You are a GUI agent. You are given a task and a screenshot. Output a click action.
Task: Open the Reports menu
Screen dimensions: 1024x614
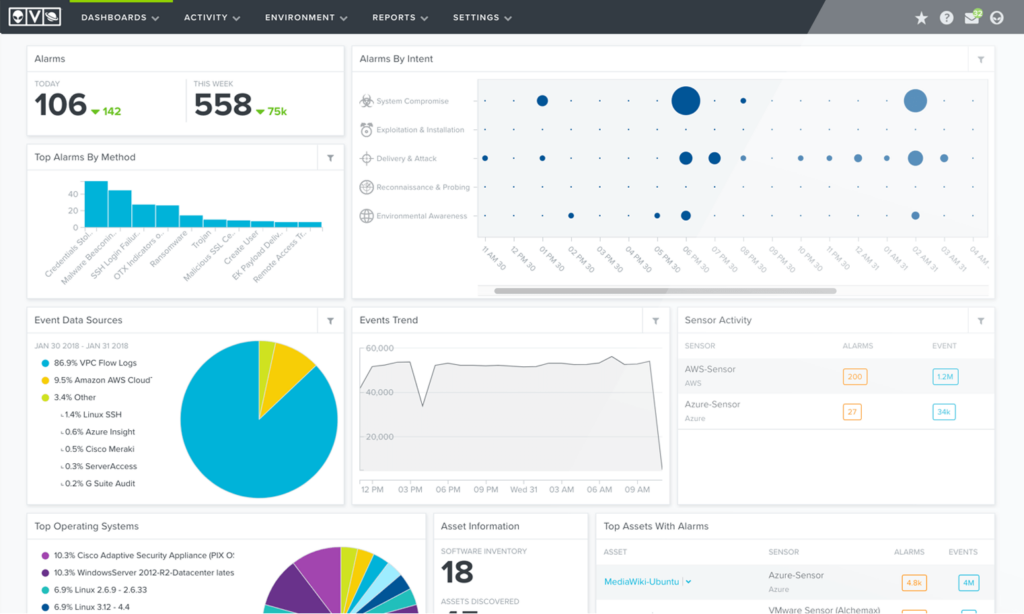[x=400, y=18]
